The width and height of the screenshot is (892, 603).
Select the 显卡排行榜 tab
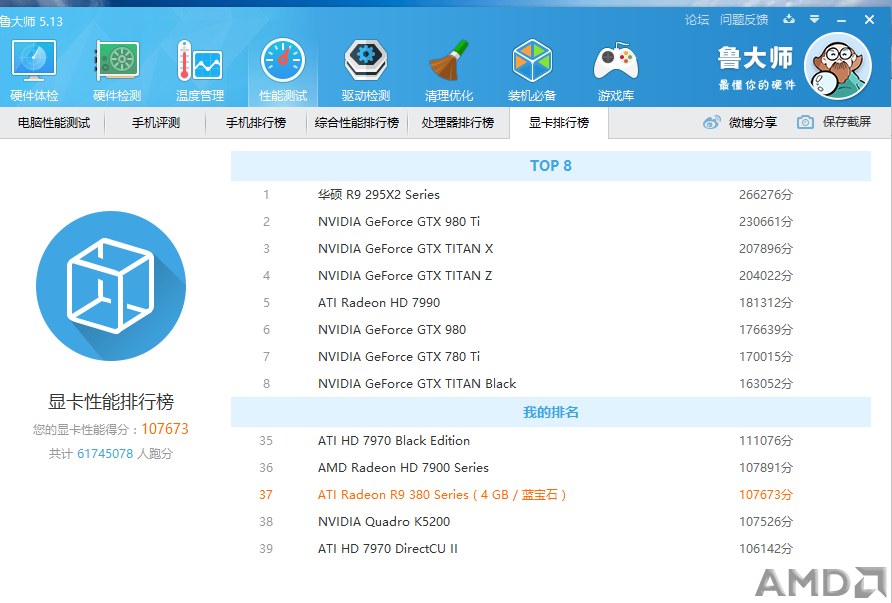point(559,123)
